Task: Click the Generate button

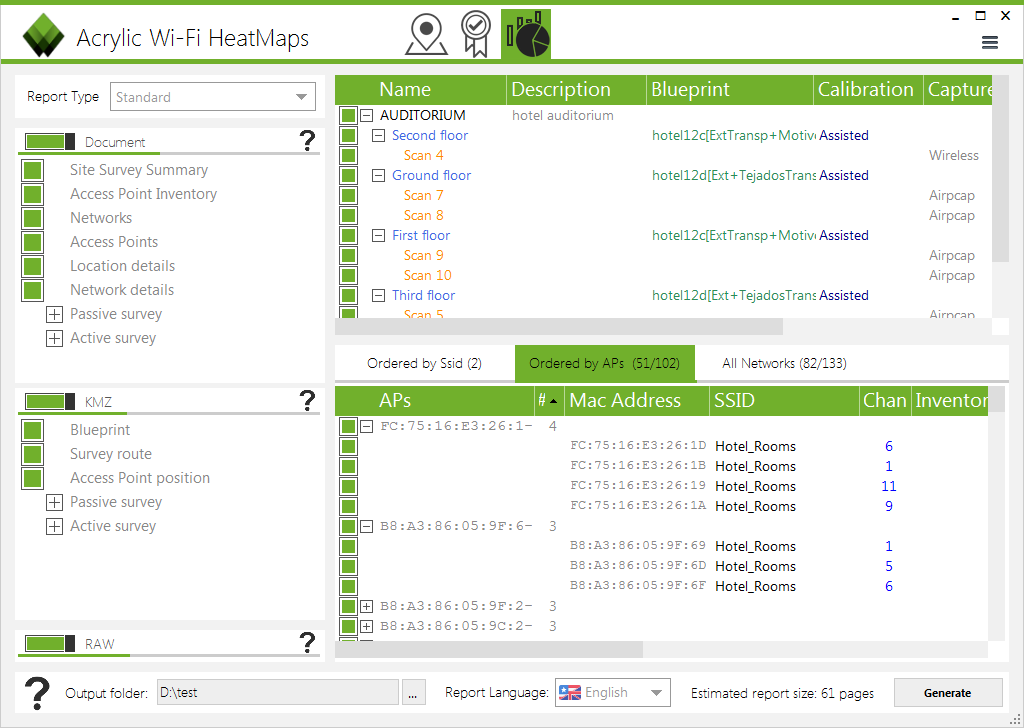Action: pyautogui.click(x=947, y=693)
